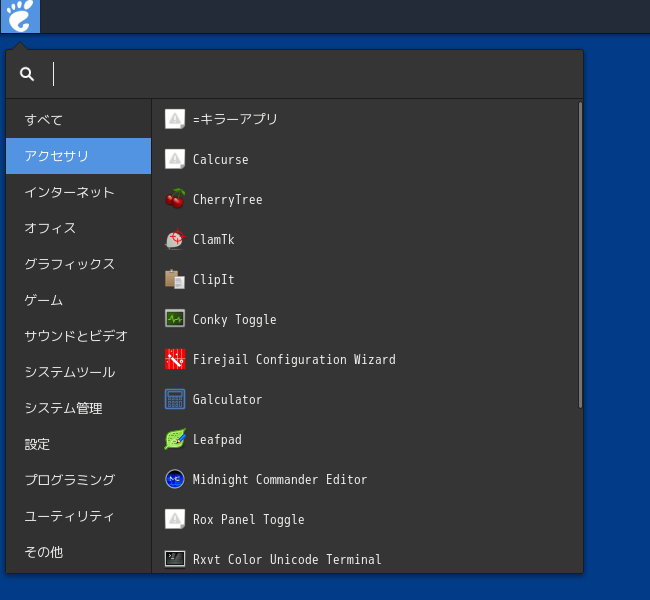
Task: Click the Midnight Commander Editor label
Action: click(x=280, y=479)
